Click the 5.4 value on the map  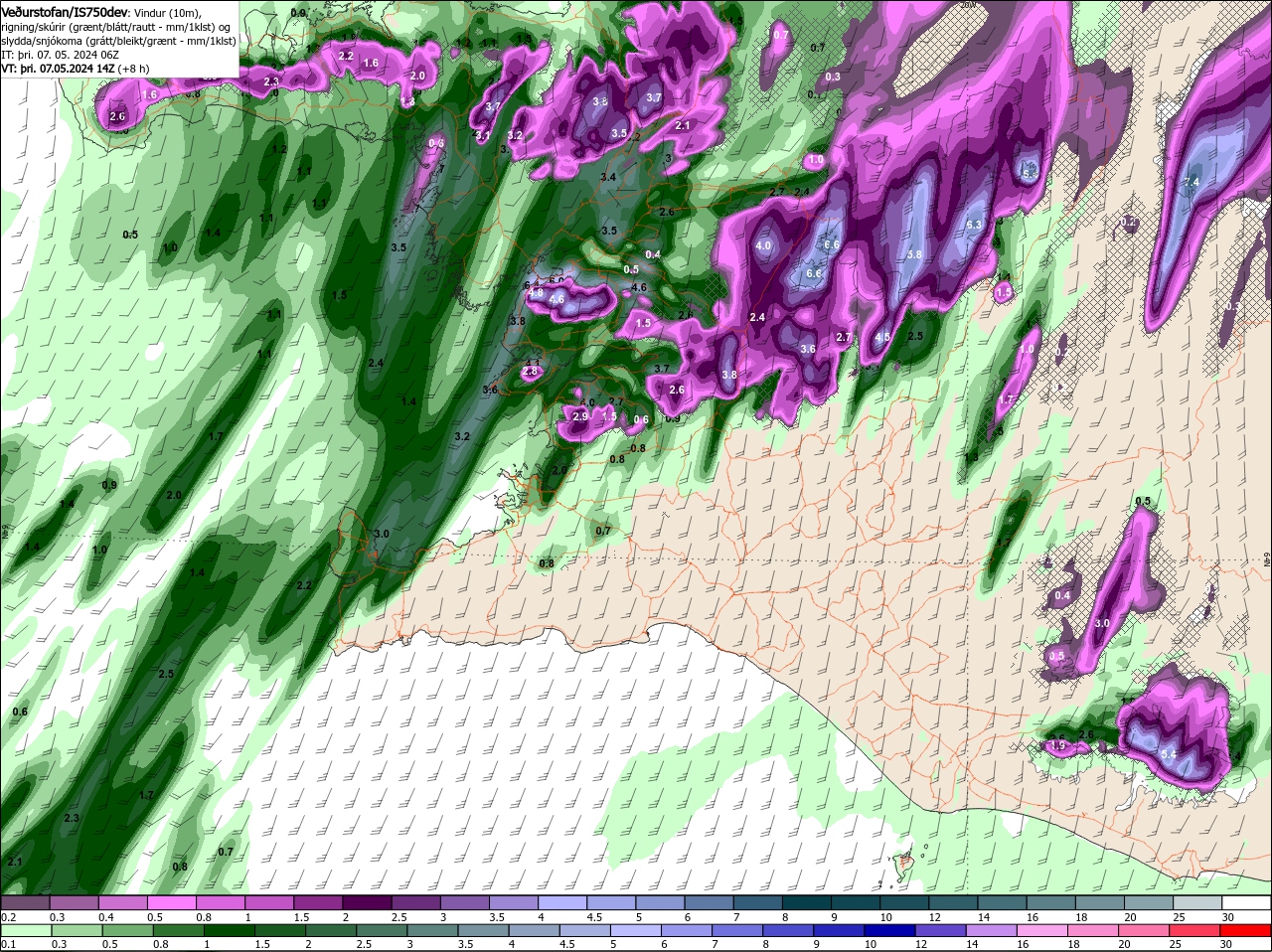(1169, 755)
